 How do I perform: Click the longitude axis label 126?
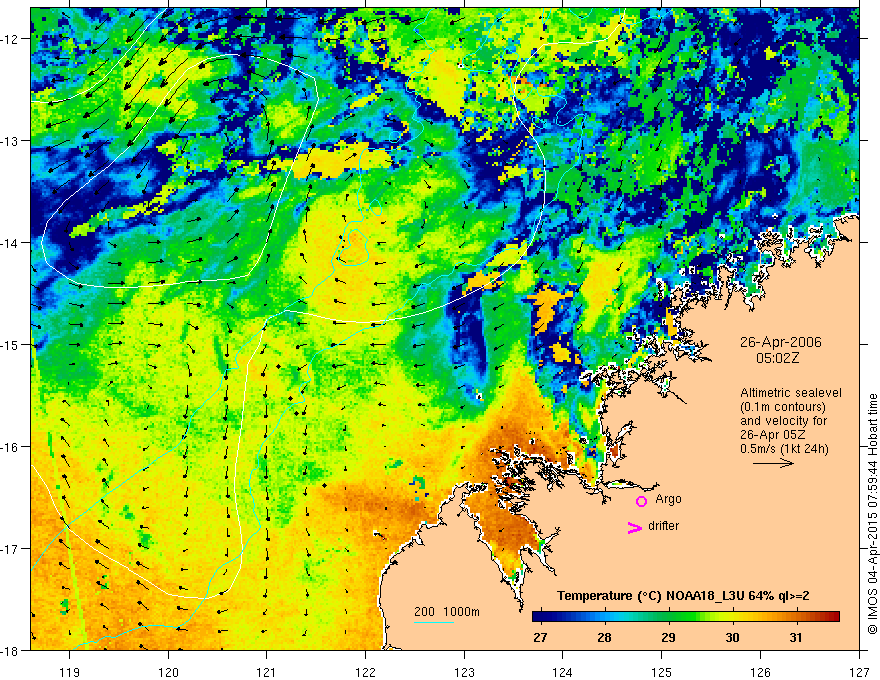point(760,672)
